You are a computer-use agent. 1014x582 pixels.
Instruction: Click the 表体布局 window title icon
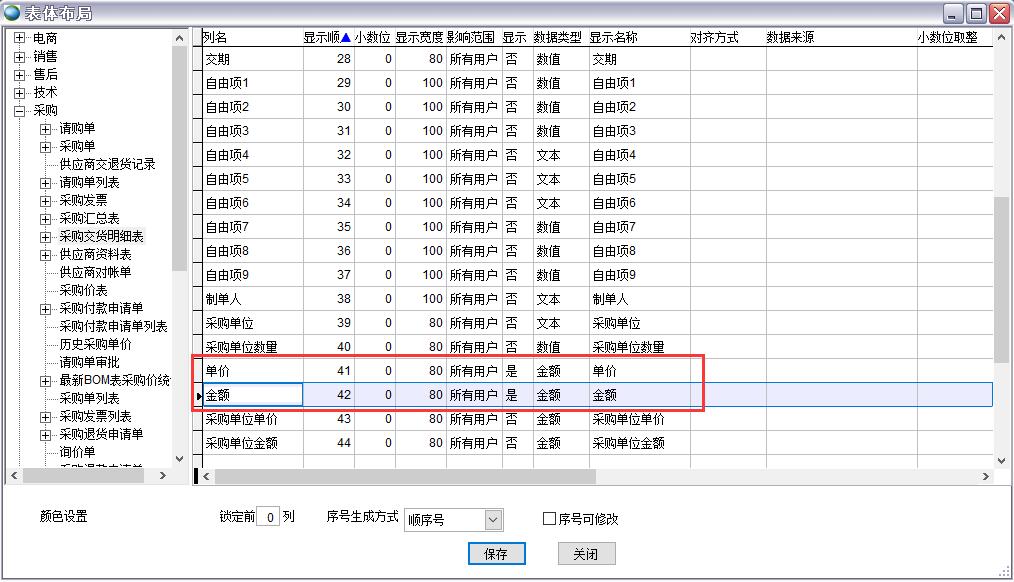12,12
